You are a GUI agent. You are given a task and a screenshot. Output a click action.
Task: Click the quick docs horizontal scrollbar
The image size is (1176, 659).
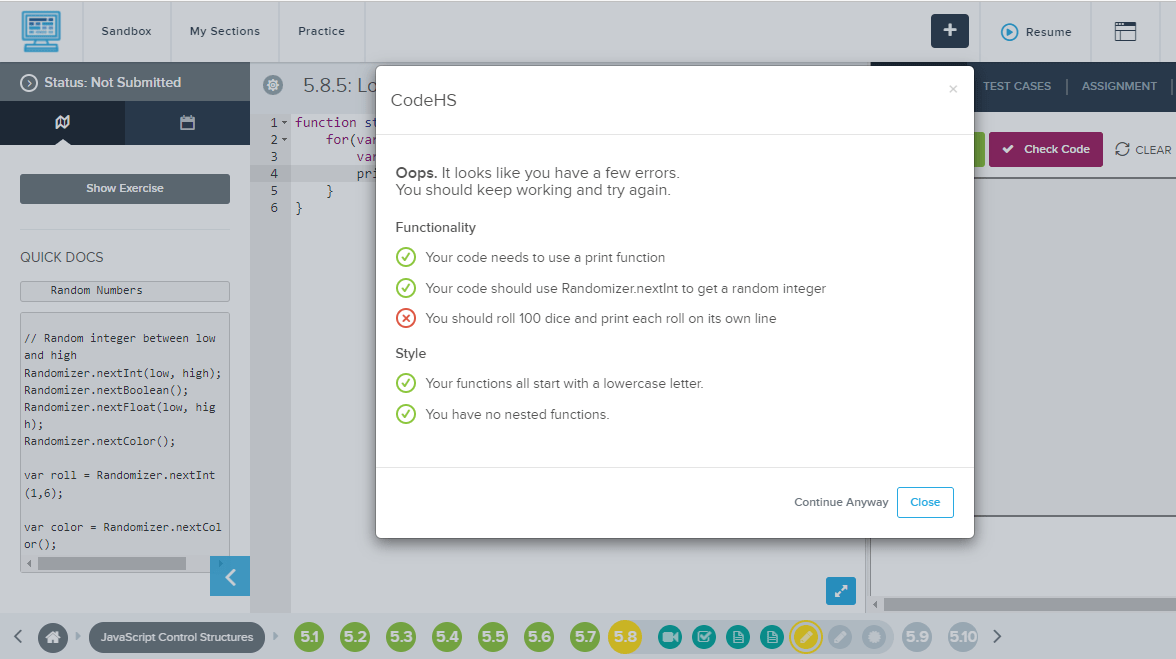pos(112,563)
